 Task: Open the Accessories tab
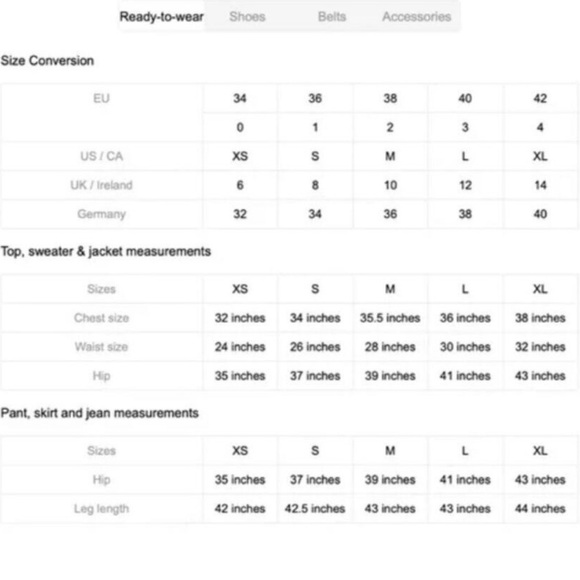pyautogui.click(x=417, y=17)
